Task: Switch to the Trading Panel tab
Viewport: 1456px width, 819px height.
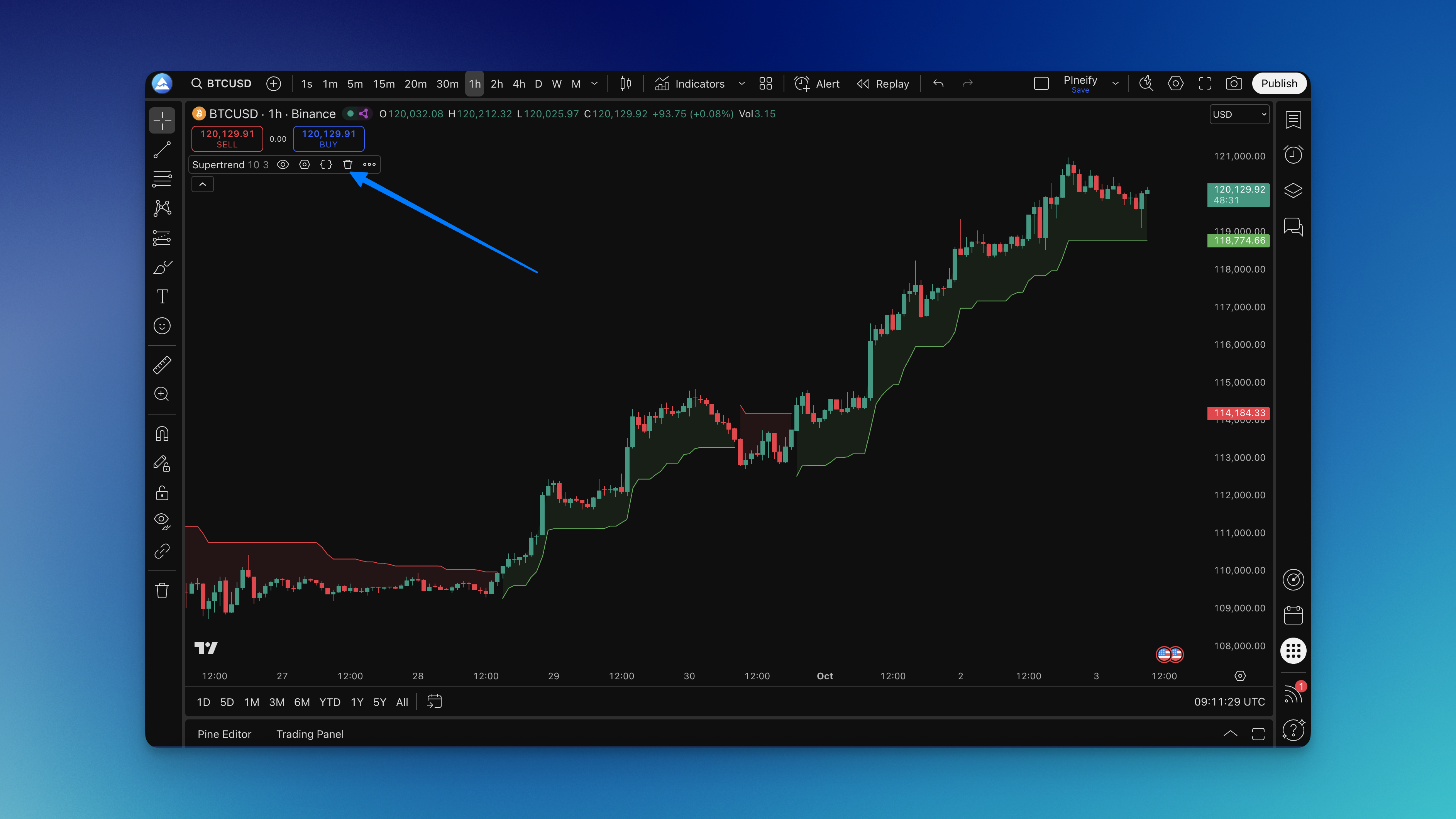Action: coord(310,734)
